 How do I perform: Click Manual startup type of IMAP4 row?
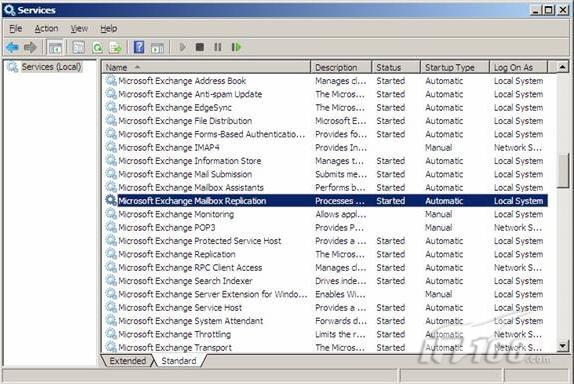(x=438, y=148)
